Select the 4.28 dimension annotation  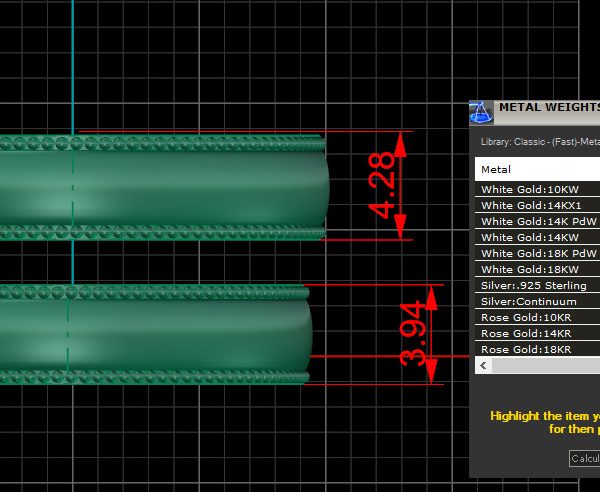coord(383,186)
